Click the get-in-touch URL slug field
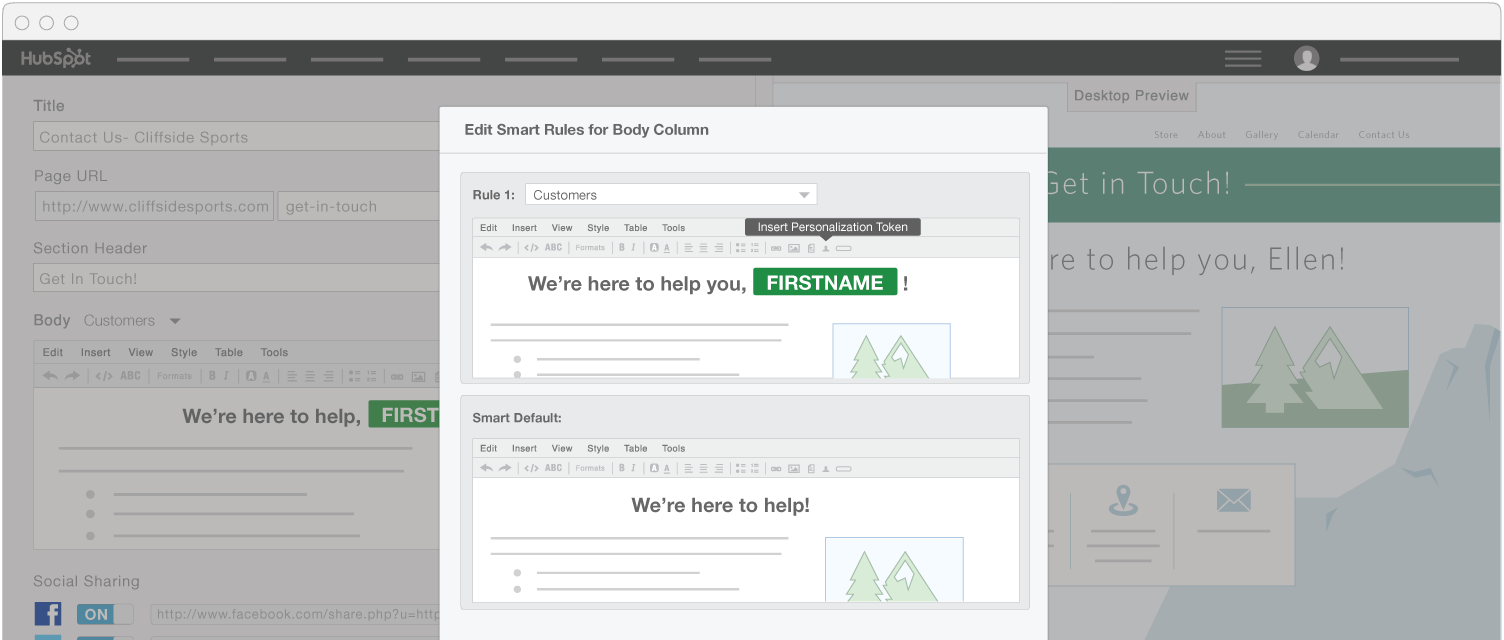 pyautogui.click(x=359, y=207)
